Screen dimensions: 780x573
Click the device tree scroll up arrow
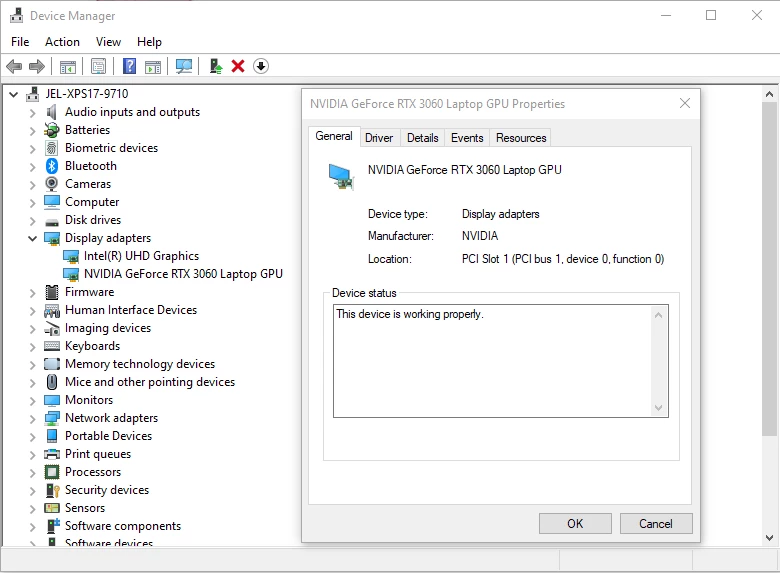[770, 94]
